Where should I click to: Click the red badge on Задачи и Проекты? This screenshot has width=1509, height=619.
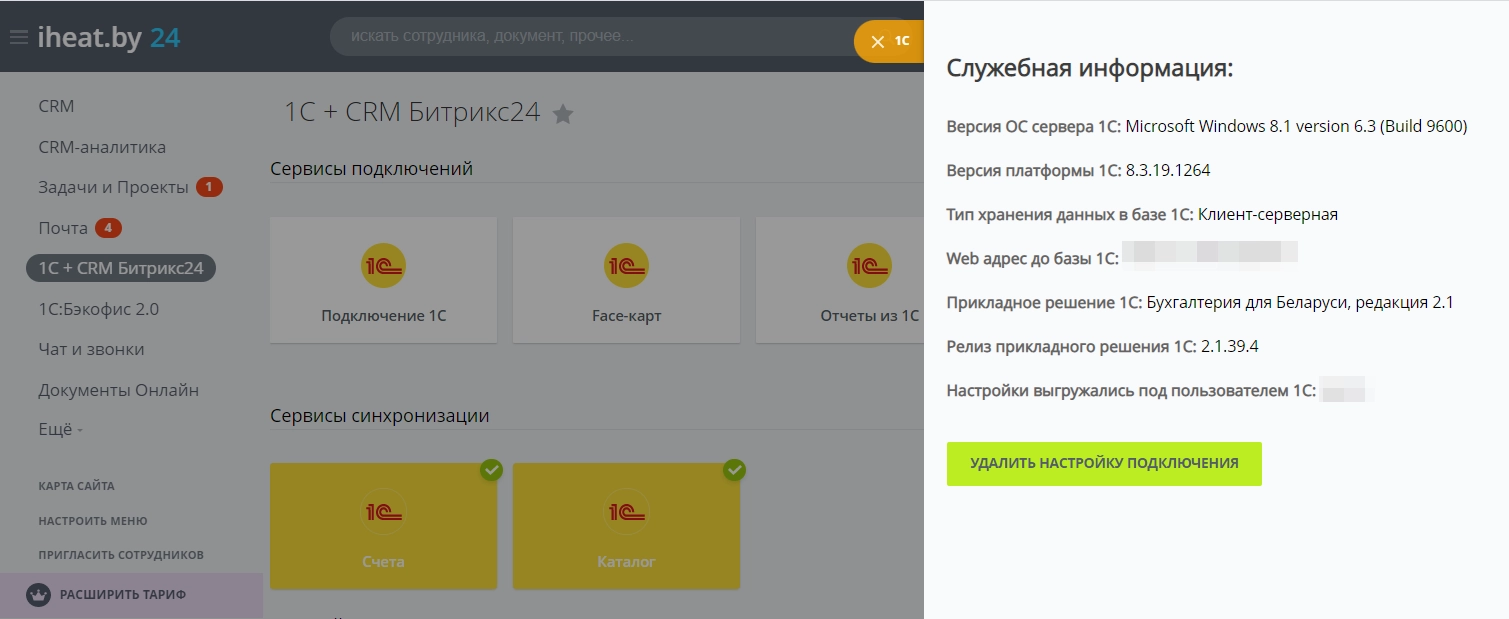(209, 187)
